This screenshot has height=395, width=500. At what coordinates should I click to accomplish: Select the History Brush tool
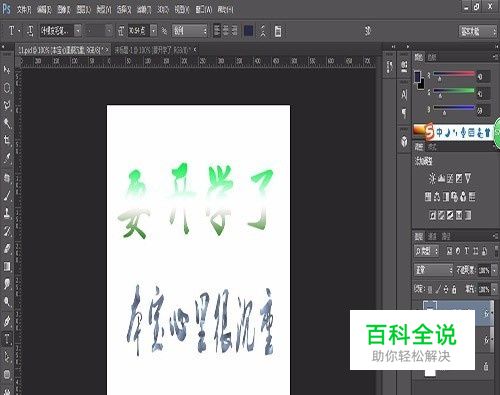7,231
